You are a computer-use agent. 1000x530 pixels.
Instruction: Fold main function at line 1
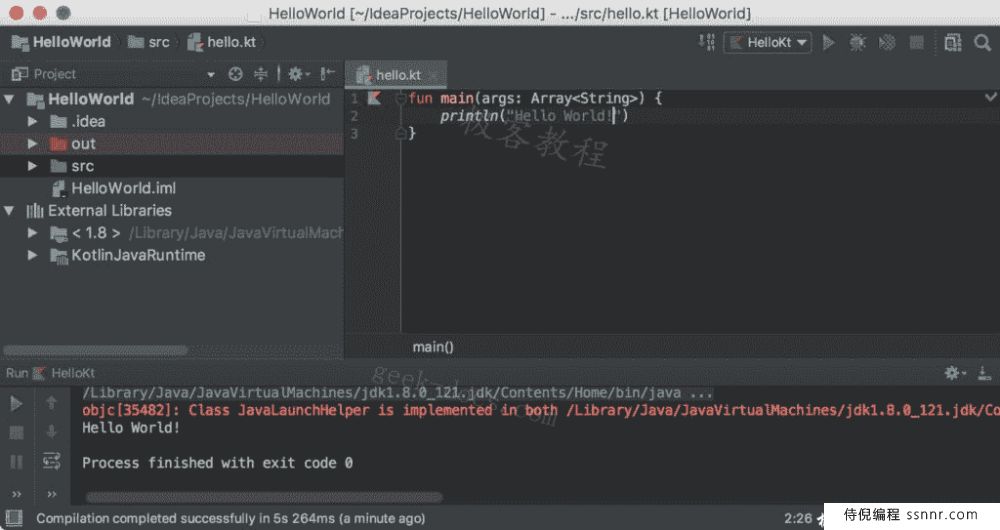(401, 98)
